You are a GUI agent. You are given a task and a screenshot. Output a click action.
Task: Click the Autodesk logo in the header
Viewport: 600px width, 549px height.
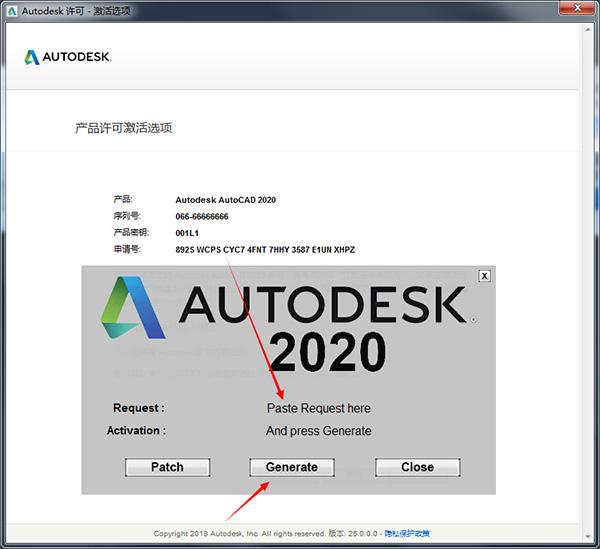(x=68, y=57)
